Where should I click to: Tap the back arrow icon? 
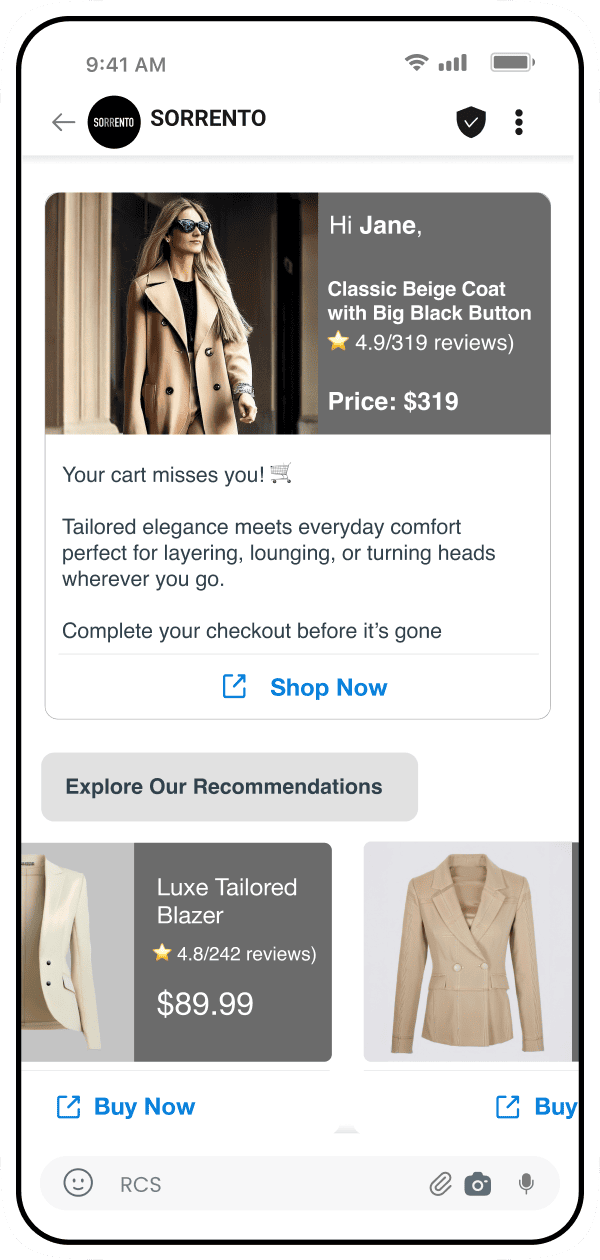[63, 122]
